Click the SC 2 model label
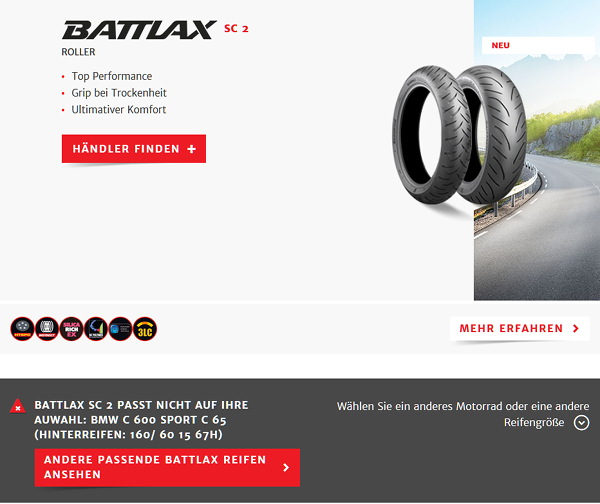The image size is (600, 504). (x=236, y=29)
